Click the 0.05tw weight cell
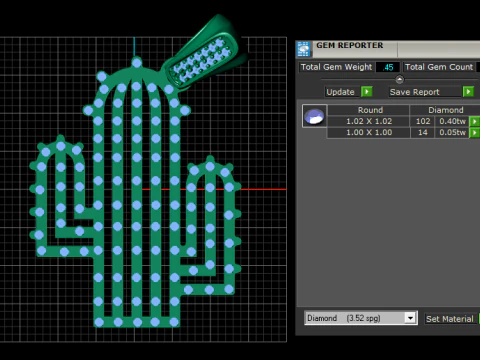Screen dimensions: 480x360 (452, 133)
